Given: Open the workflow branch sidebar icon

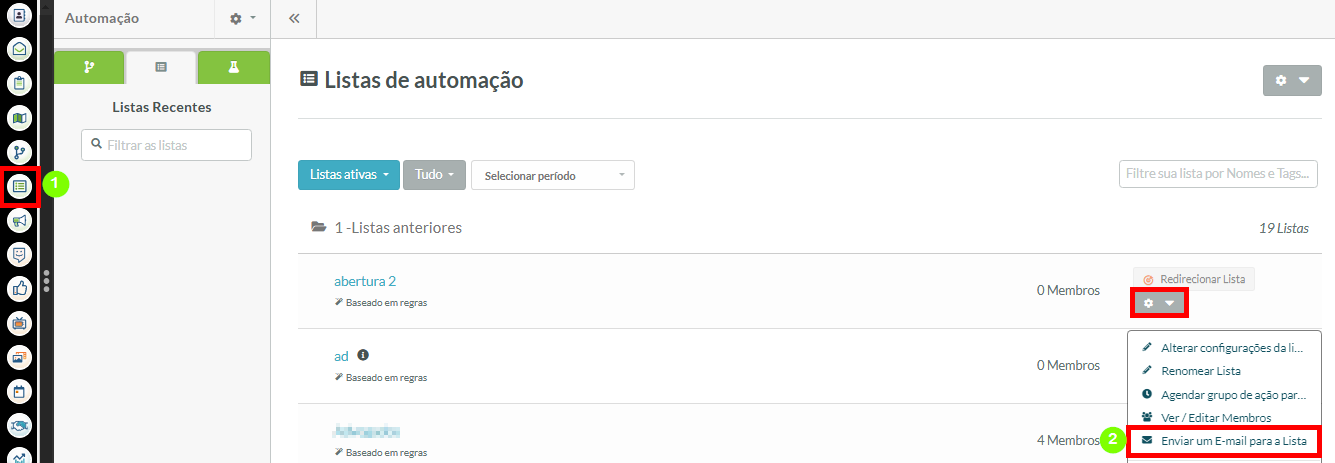Looking at the screenshot, I should [x=20, y=152].
